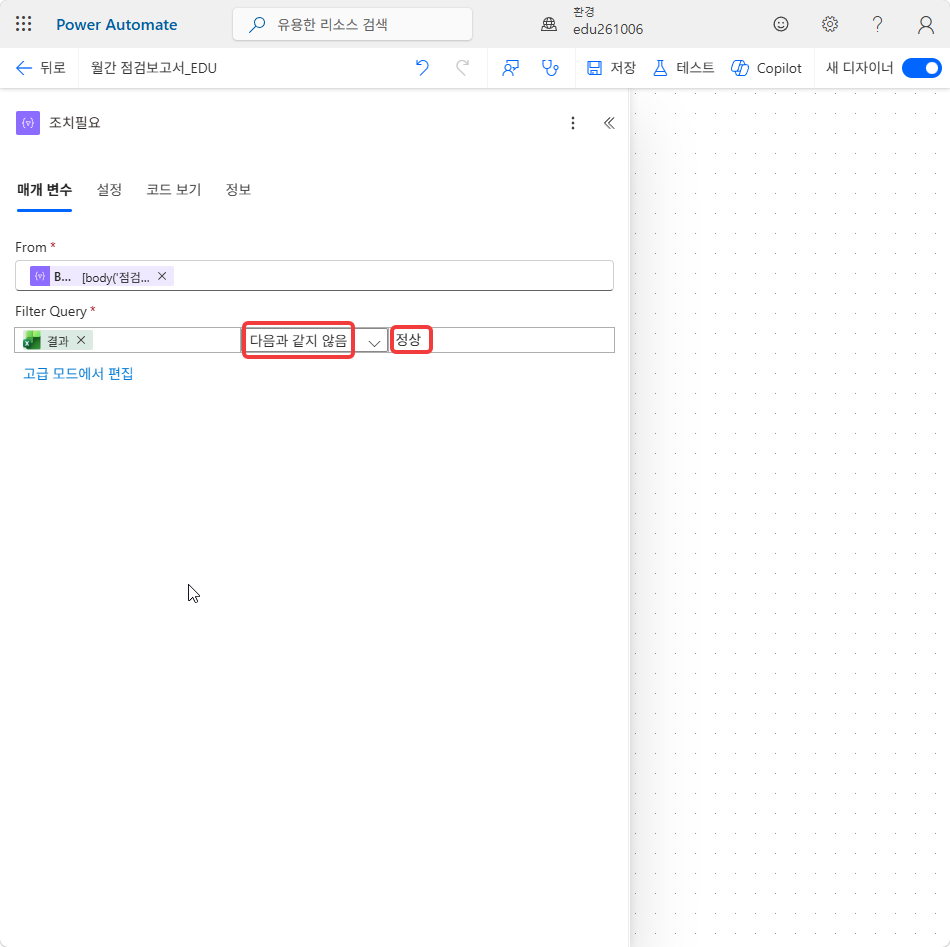
Task: Remove the body('점검... token from From
Action: [x=162, y=276]
